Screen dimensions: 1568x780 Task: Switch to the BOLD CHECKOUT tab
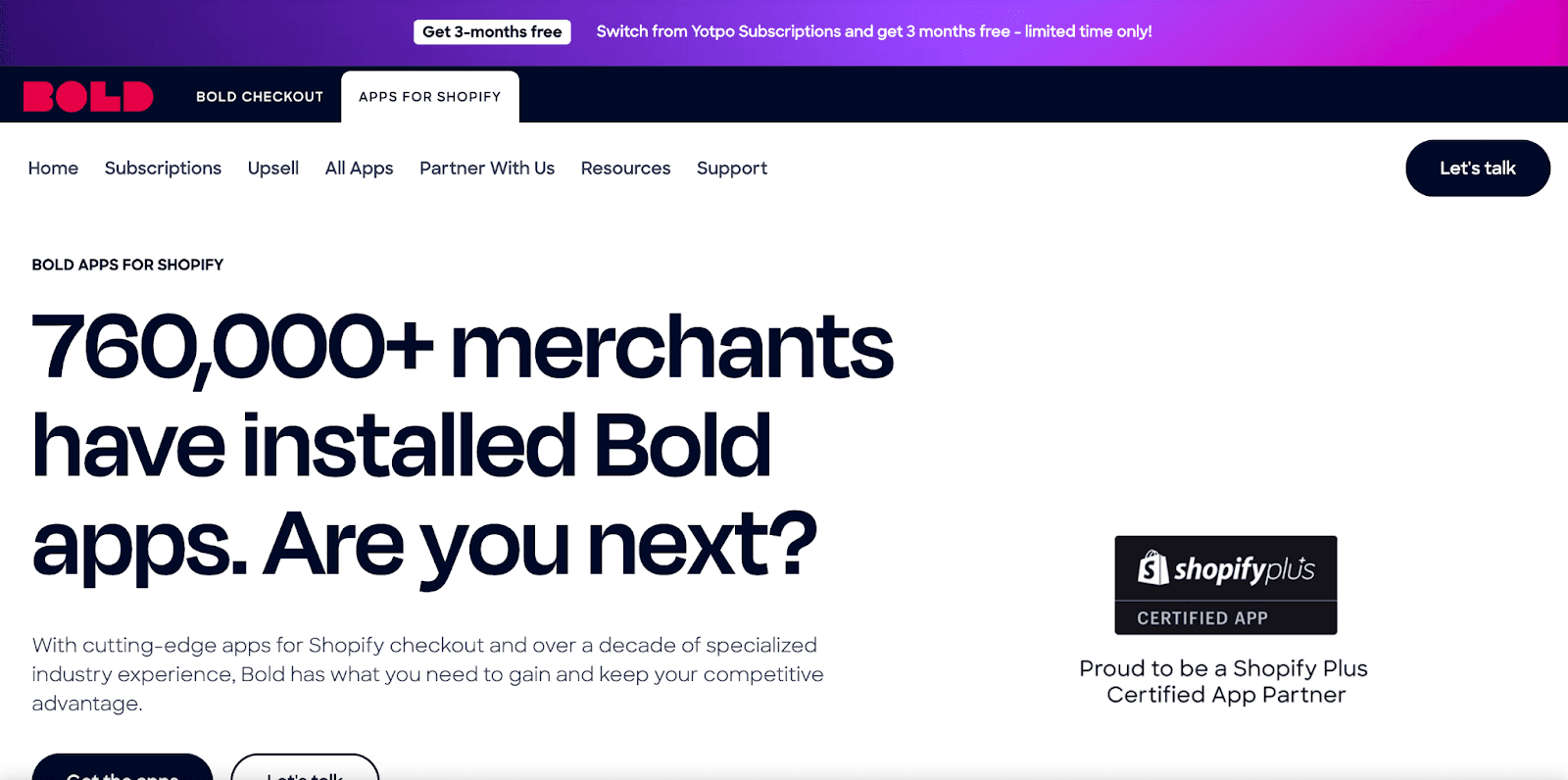(259, 95)
